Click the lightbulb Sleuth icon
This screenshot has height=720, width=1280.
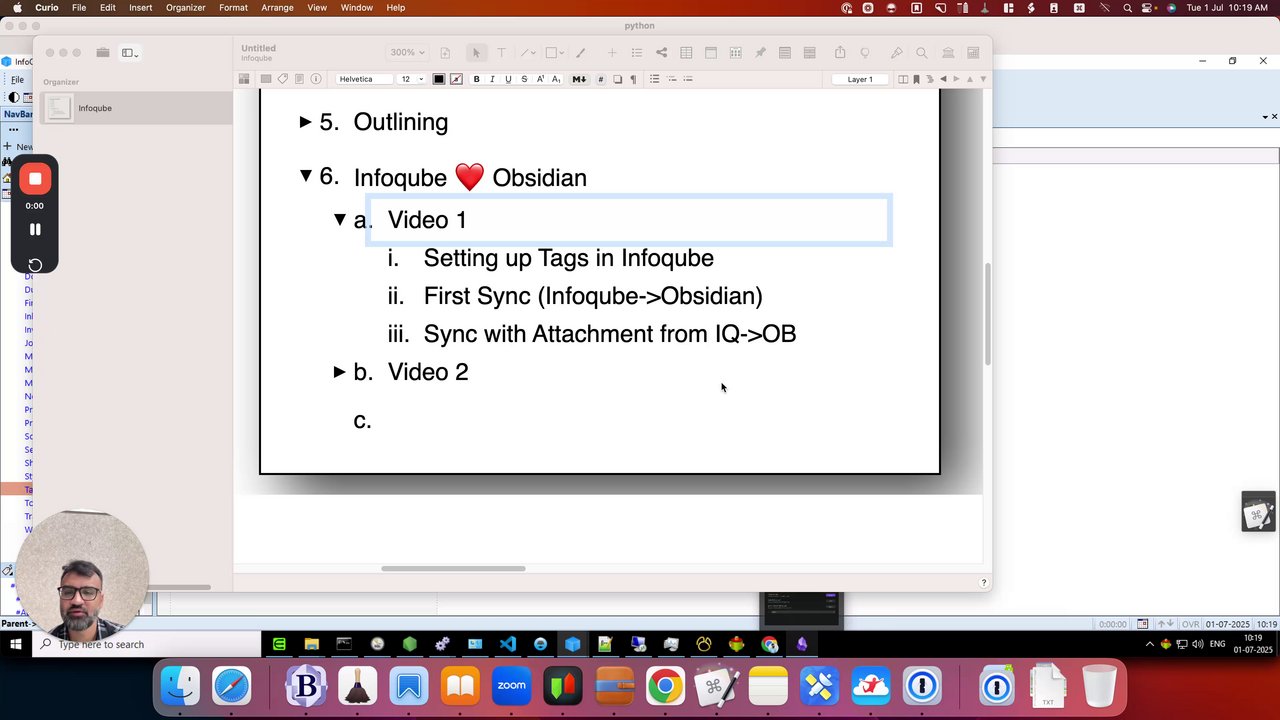pyautogui.click(x=865, y=52)
